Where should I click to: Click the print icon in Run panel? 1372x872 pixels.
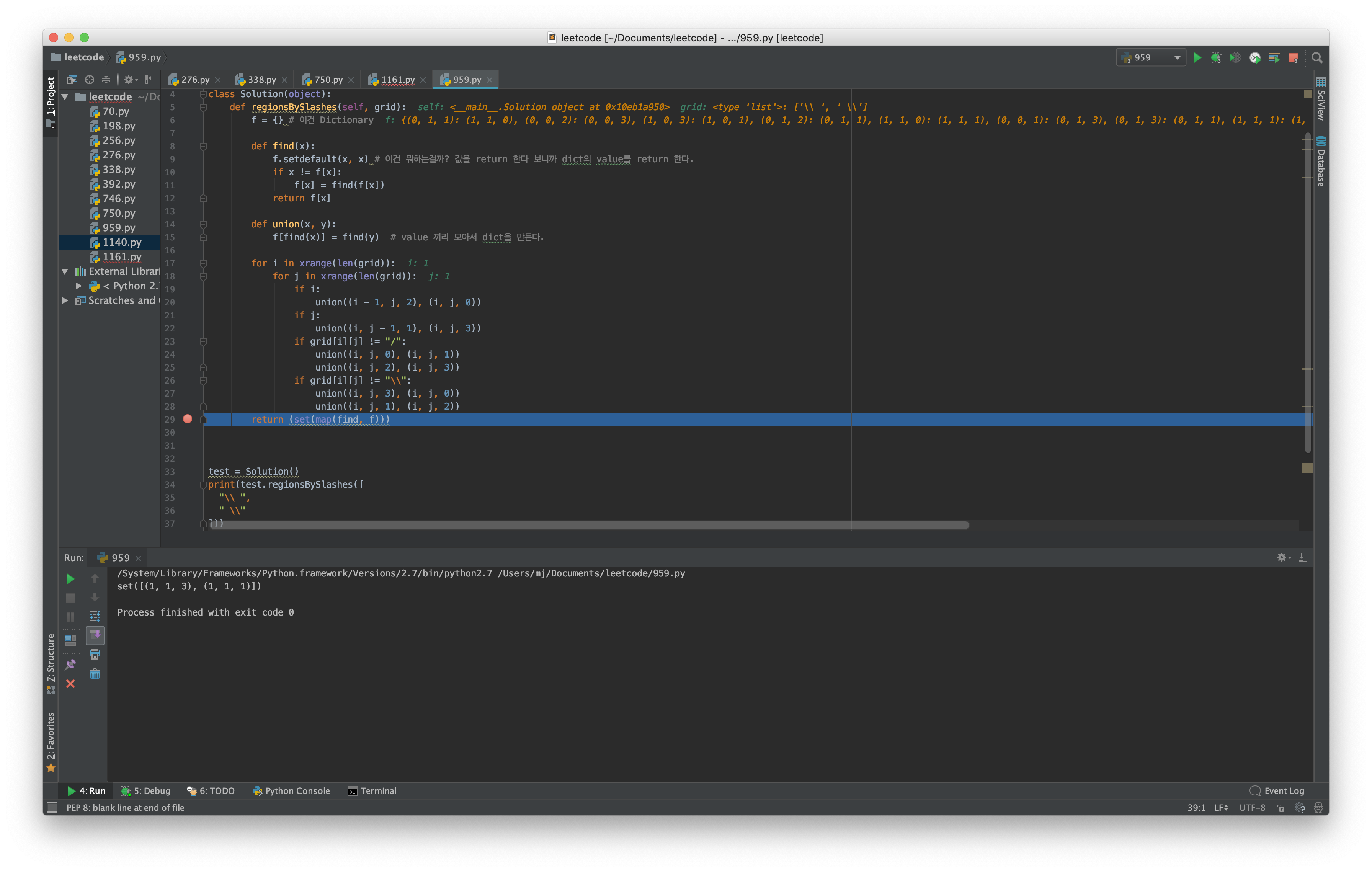pyautogui.click(x=95, y=655)
